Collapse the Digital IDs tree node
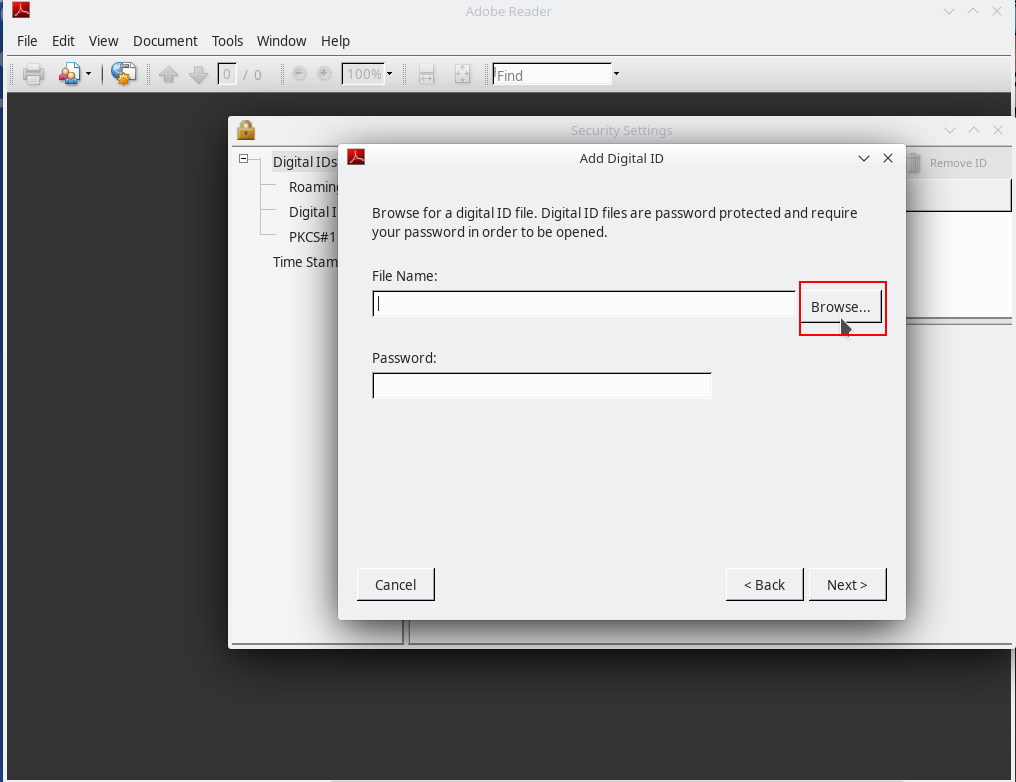The height and width of the screenshot is (782, 1016). 244,160
